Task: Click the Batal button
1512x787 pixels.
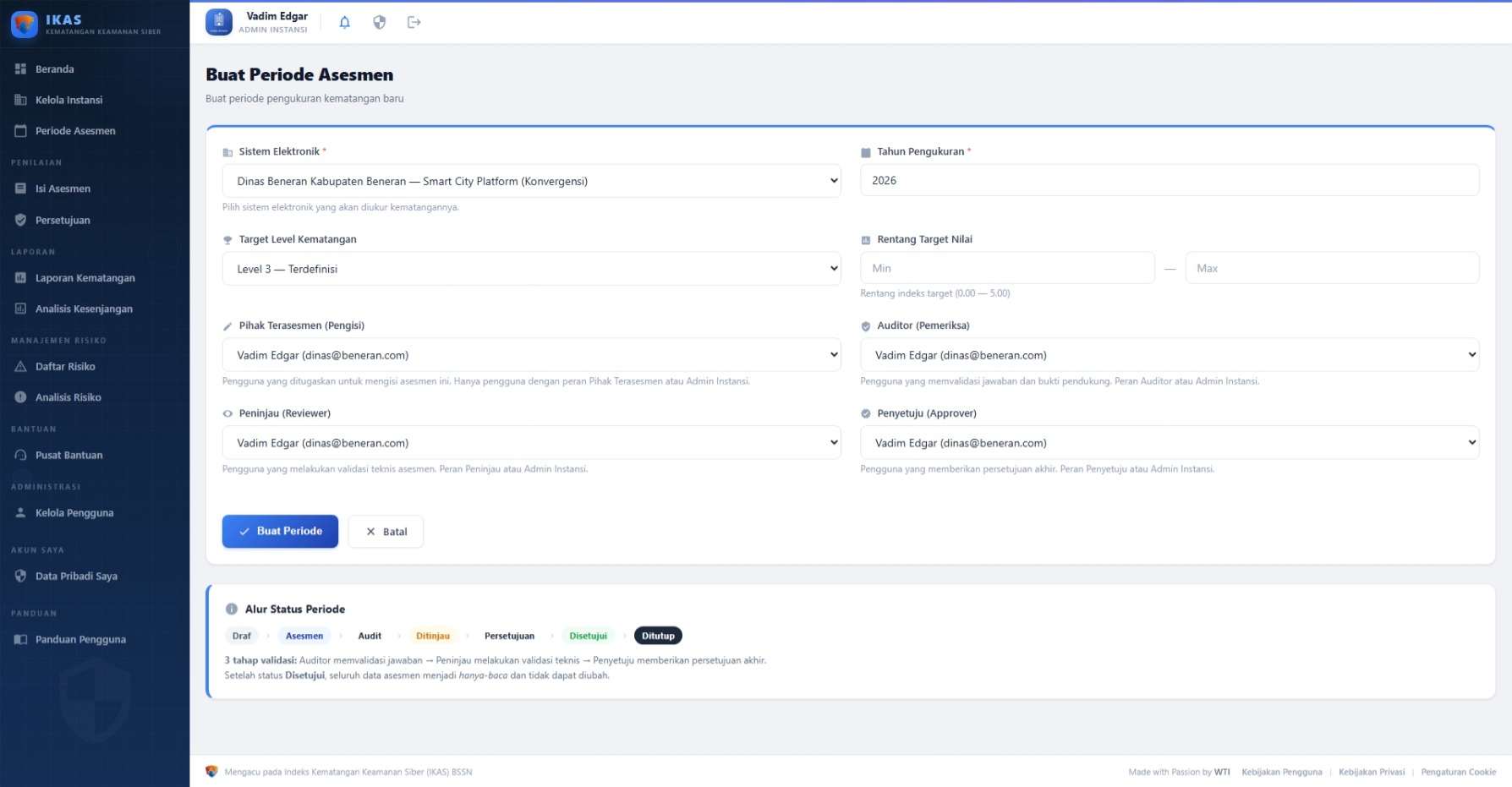Action: point(386,532)
